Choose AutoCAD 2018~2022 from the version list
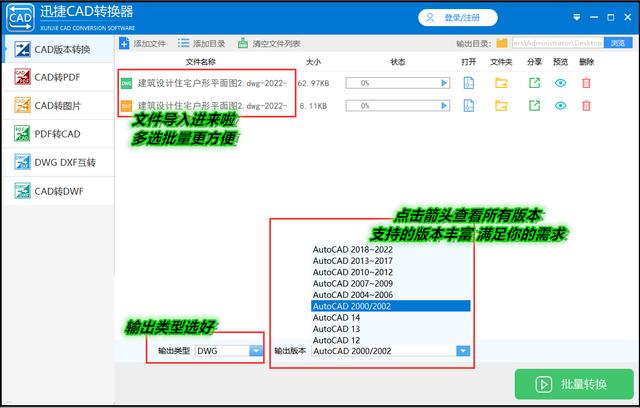The image size is (640, 408). coord(352,248)
